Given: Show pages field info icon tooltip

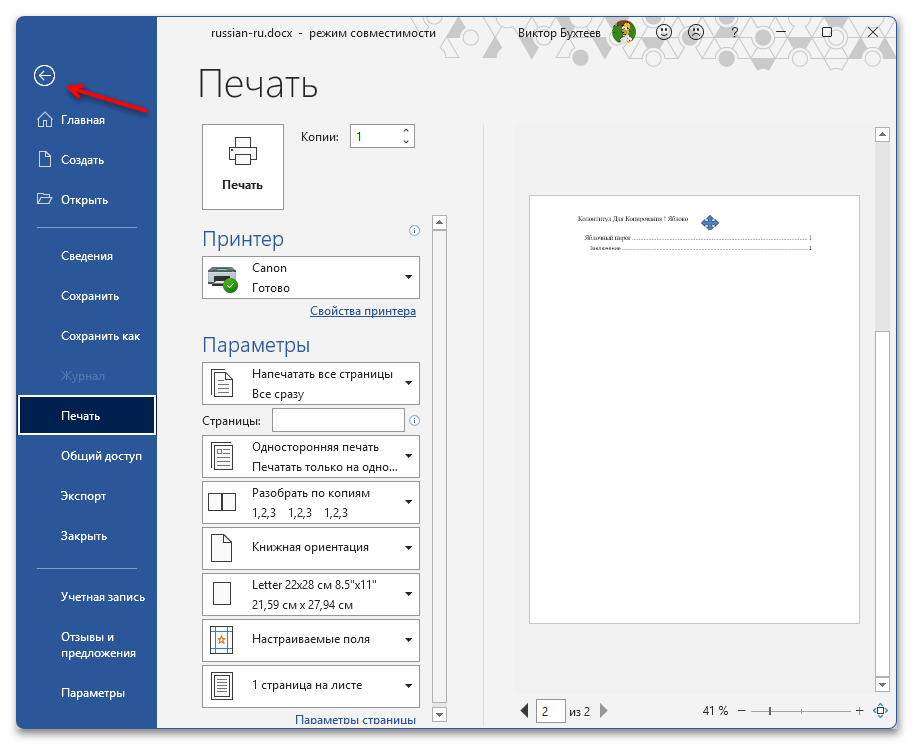Looking at the screenshot, I should 415,421.
